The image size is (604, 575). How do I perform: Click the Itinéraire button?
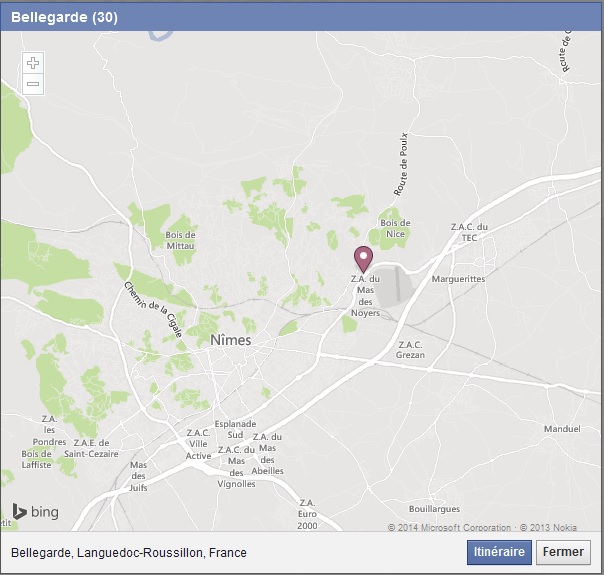pyautogui.click(x=499, y=552)
